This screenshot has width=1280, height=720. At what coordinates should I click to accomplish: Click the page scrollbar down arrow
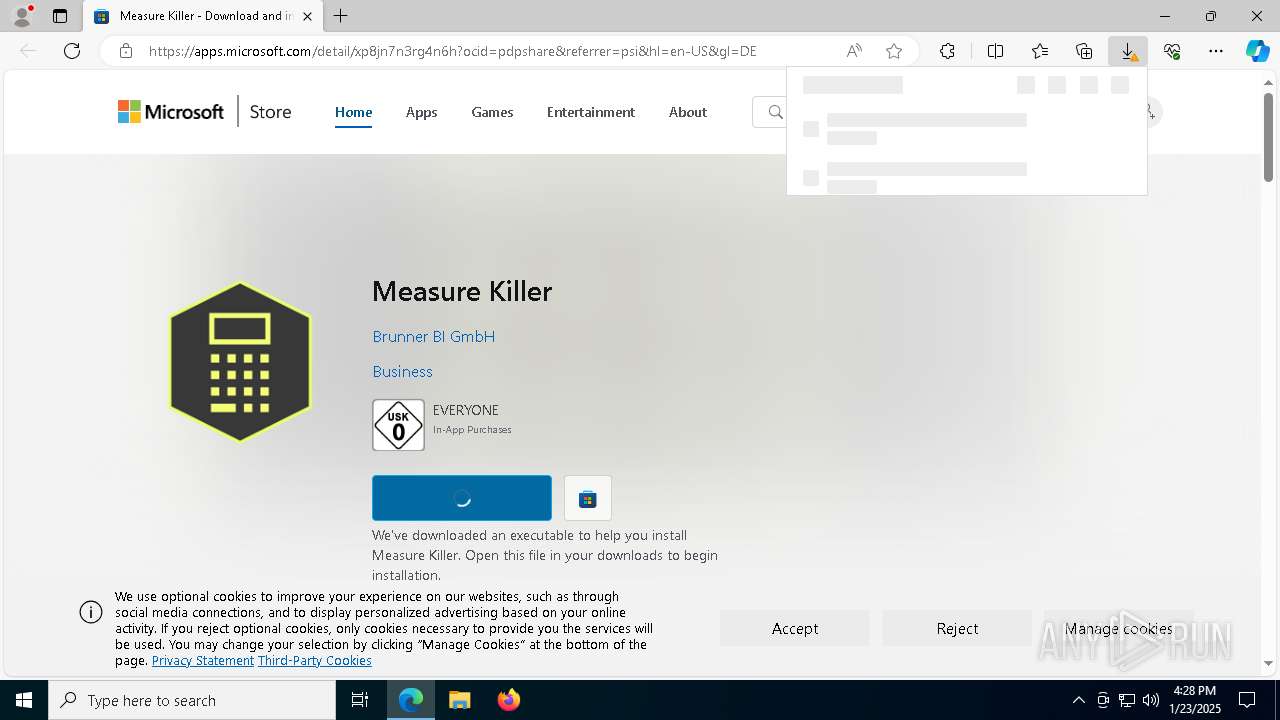1269,663
